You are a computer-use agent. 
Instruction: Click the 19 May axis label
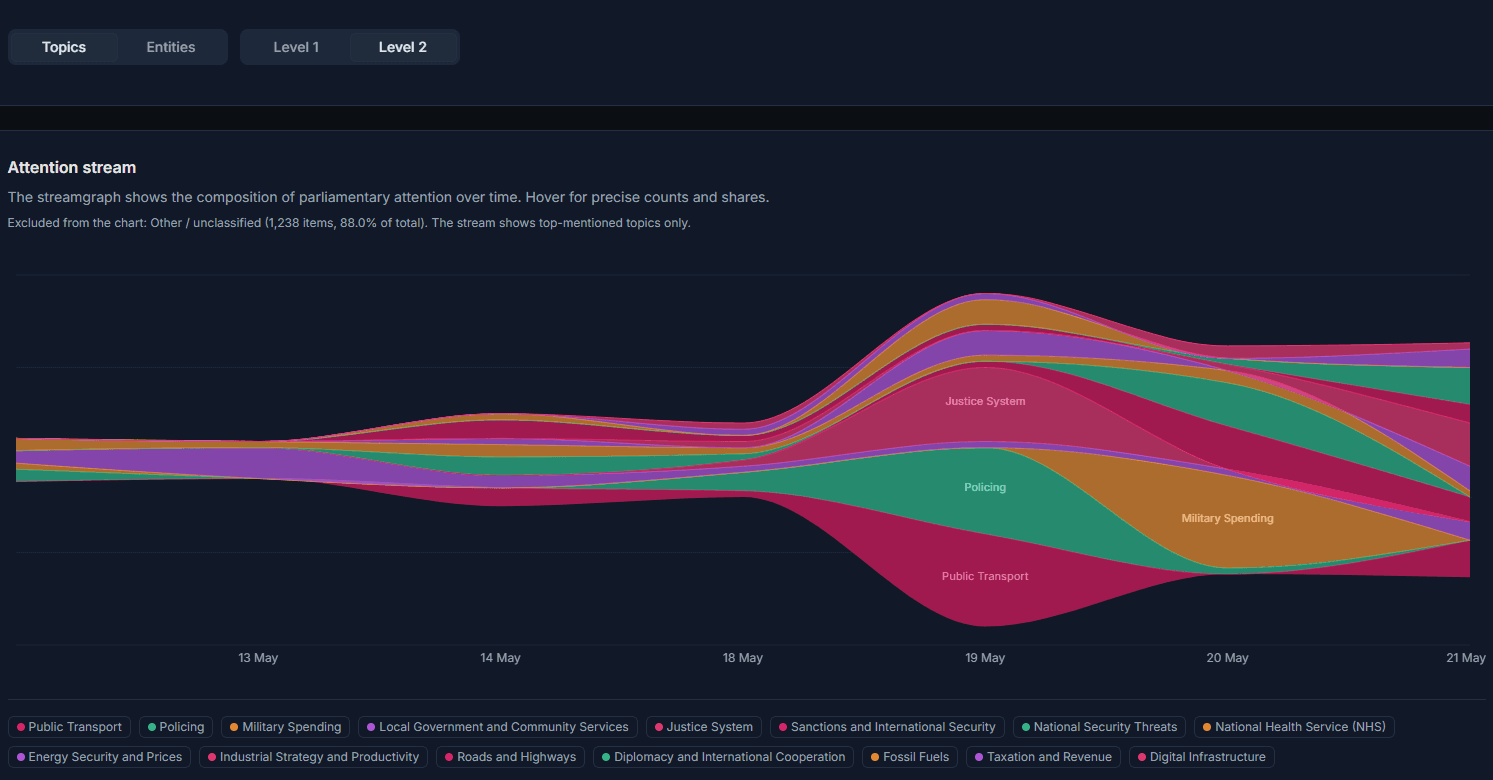(985, 658)
